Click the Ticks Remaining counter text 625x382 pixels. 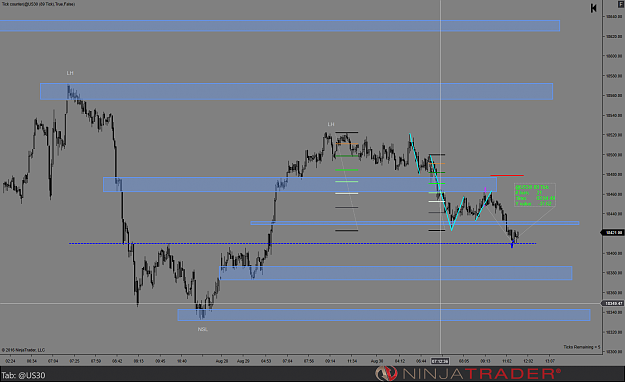pos(582,347)
